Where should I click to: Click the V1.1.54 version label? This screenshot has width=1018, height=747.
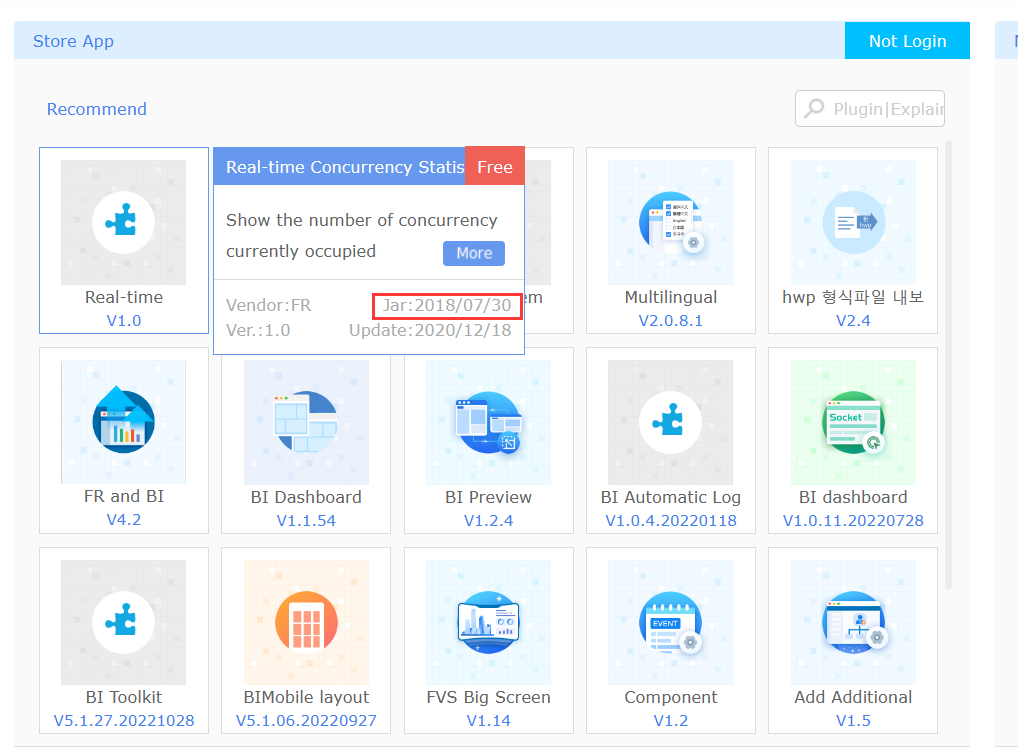(306, 520)
